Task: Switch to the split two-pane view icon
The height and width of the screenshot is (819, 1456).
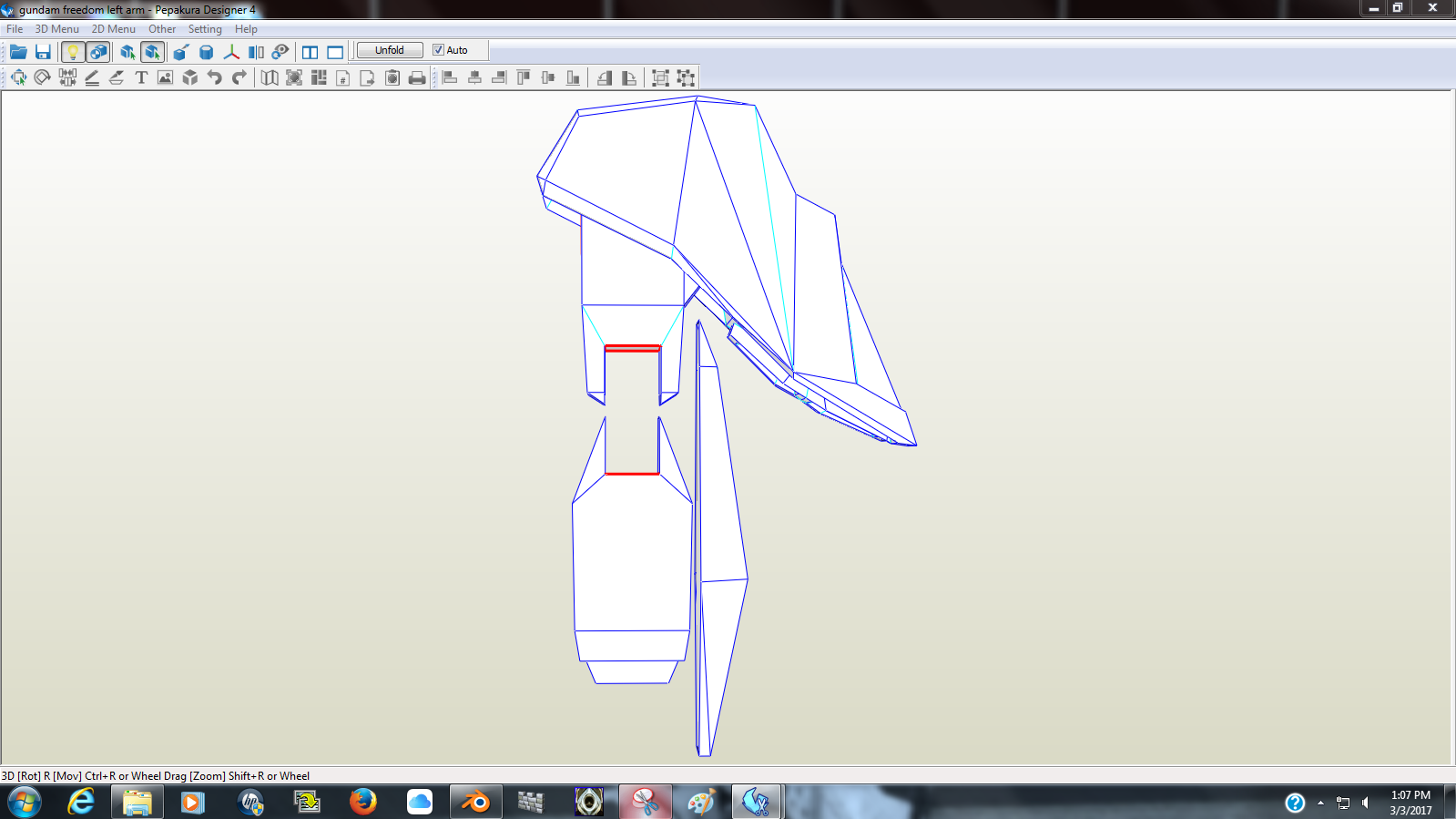Action: click(311, 52)
